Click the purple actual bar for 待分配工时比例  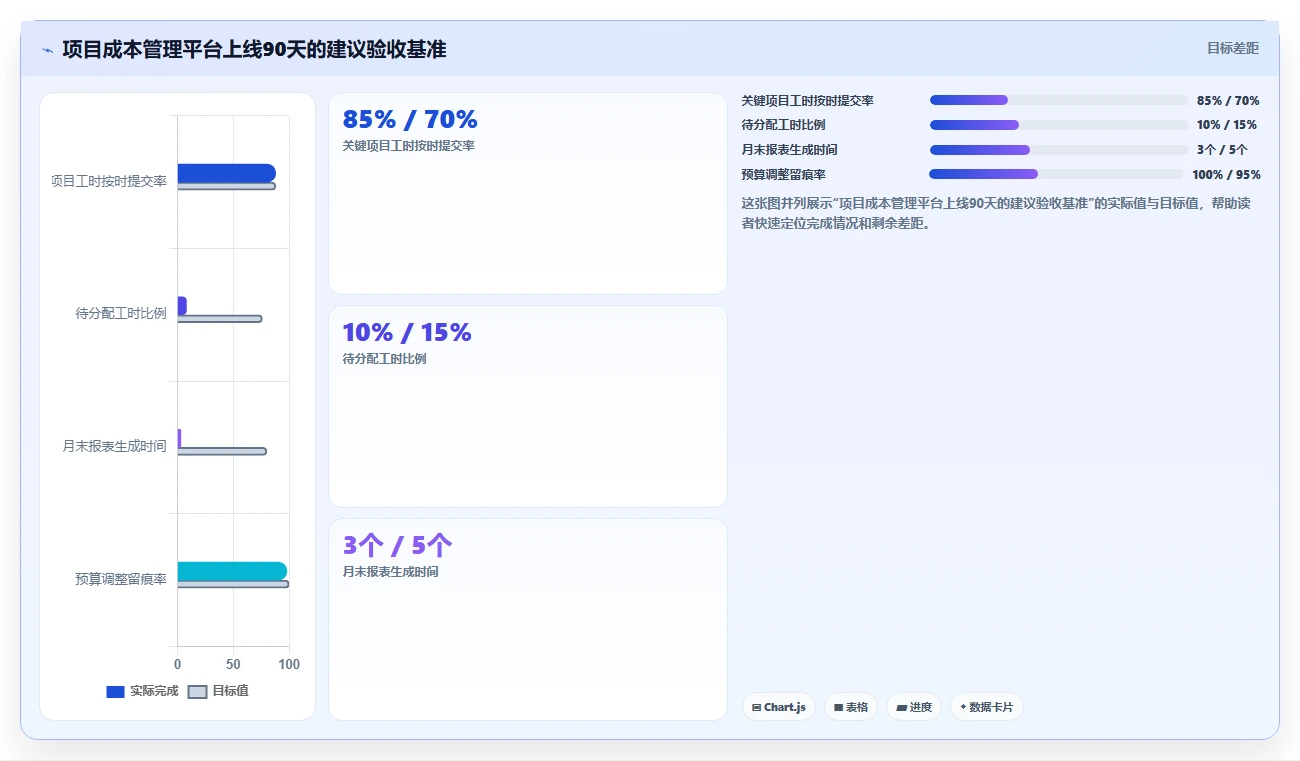click(x=182, y=305)
